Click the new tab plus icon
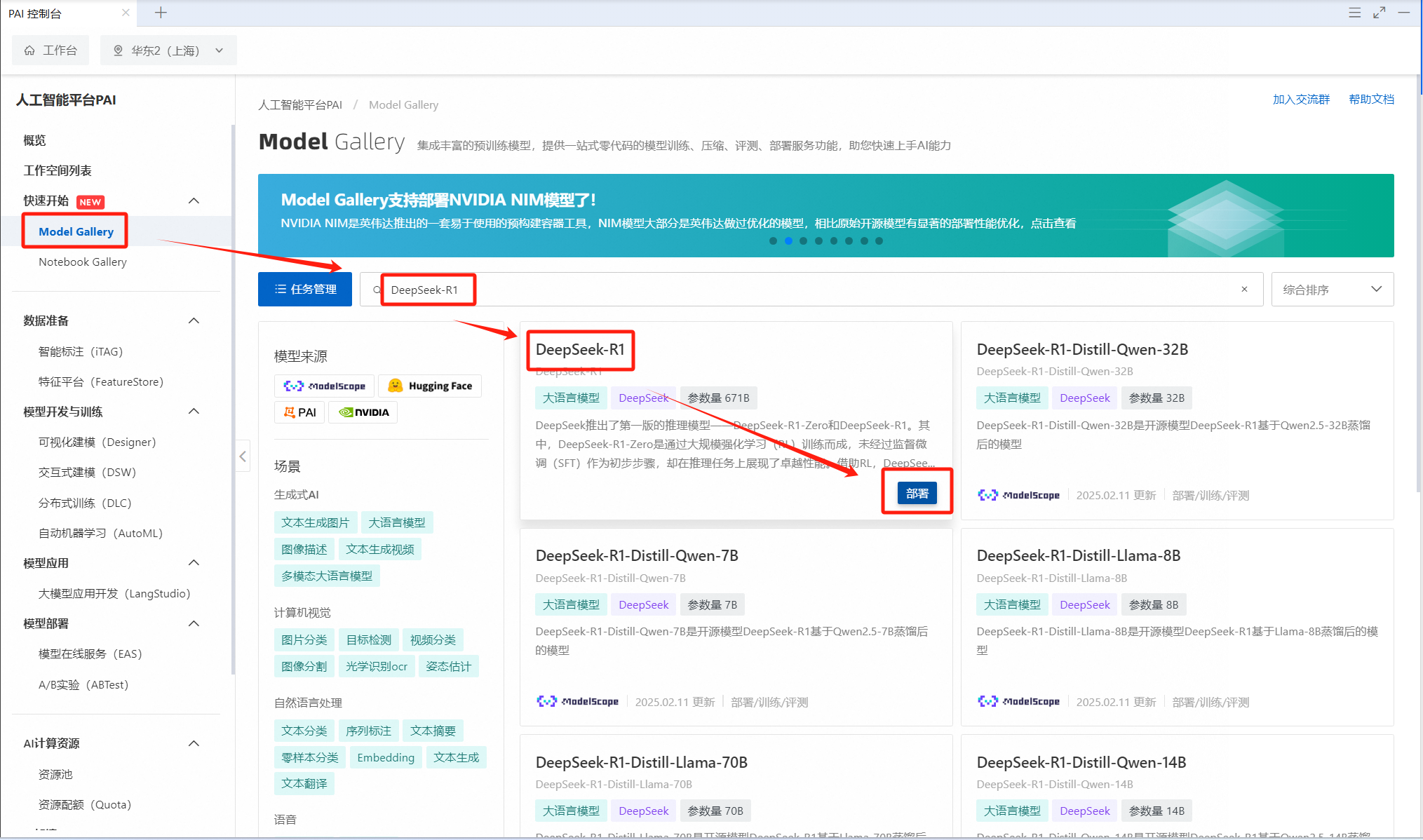 [x=161, y=13]
